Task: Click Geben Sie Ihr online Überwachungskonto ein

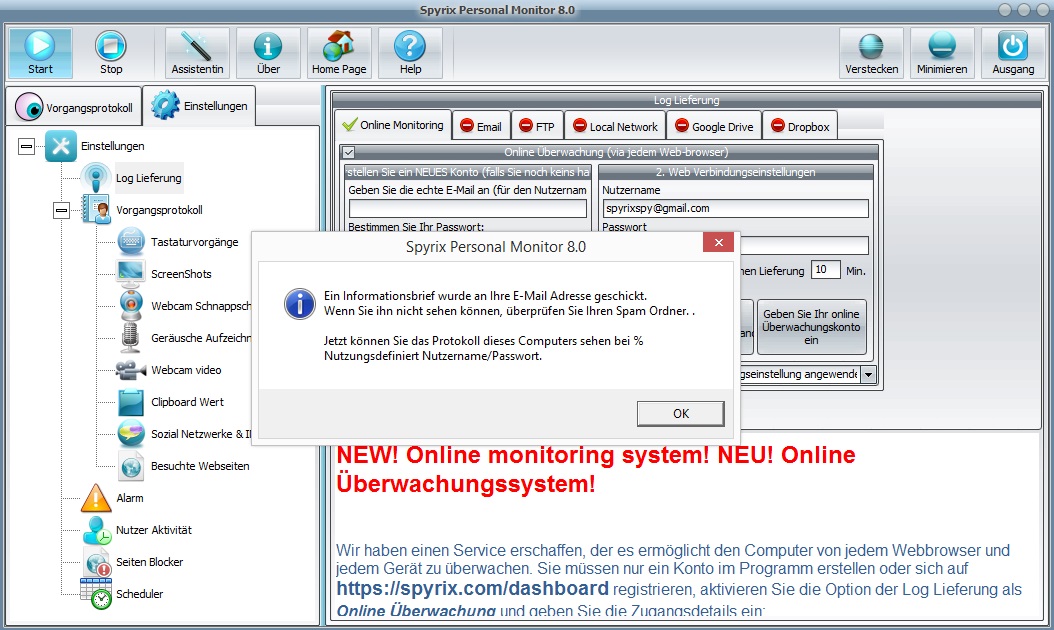Action: click(811, 327)
